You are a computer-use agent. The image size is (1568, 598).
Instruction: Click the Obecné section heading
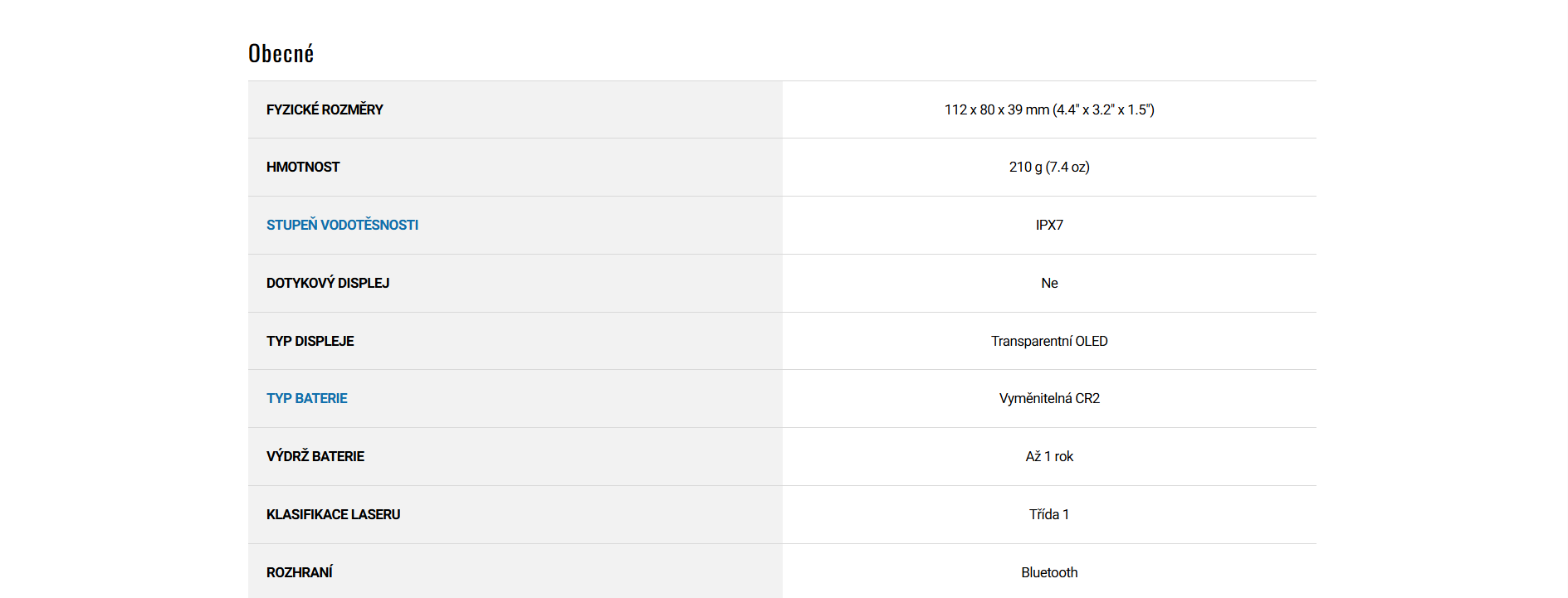click(x=281, y=54)
